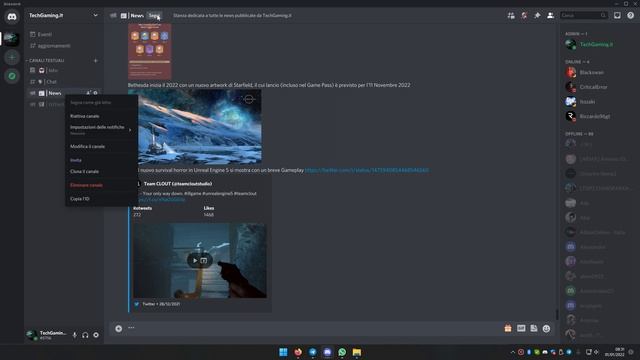
Task: Toggle microphone mute in user panel
Action: point(75,335)
